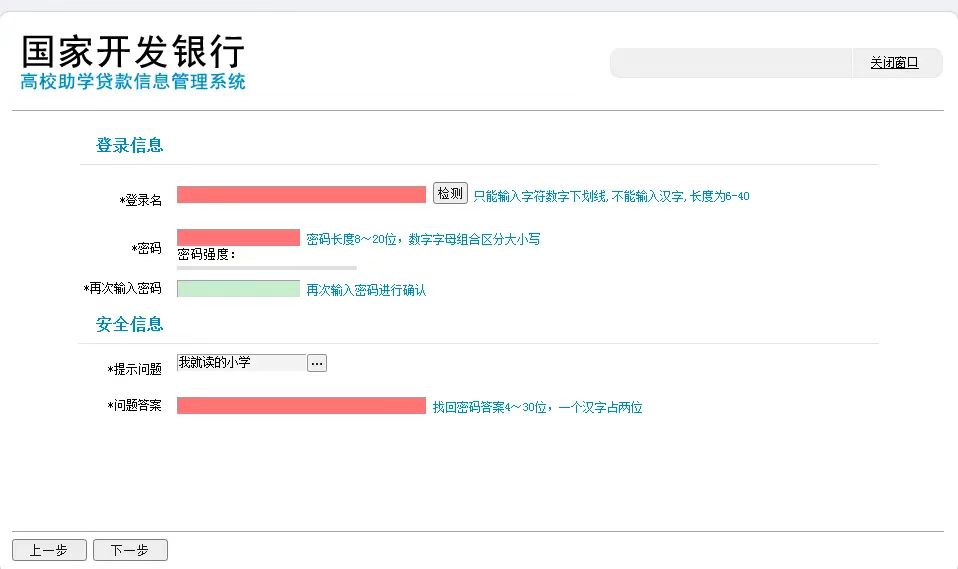Click the 密码强度 strength indicator bar

[266, 268]
